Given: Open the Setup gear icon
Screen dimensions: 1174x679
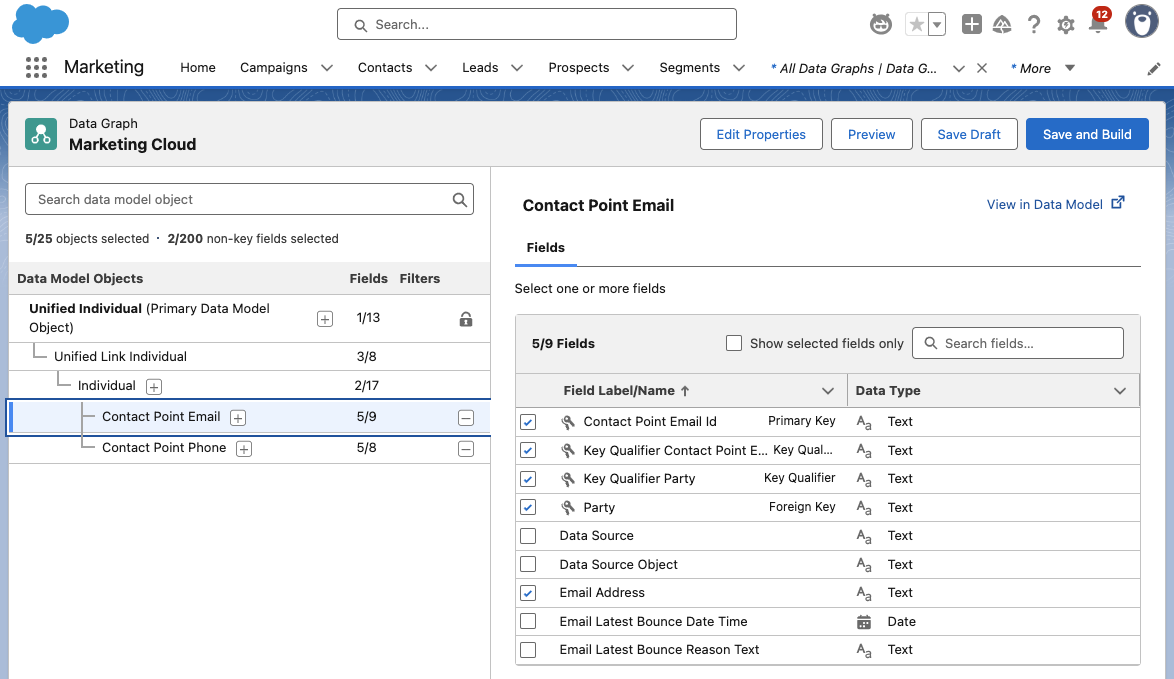Looking at the screenshot, I should pyautogui.click(x=1065, y=25).
